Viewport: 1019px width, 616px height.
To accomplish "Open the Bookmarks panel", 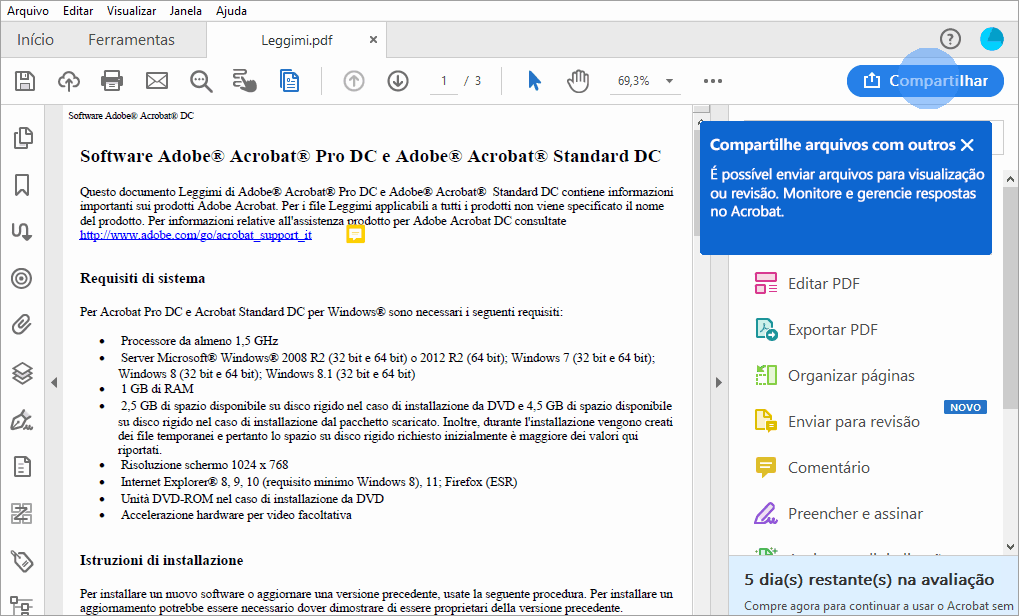I will click(21, 185).
